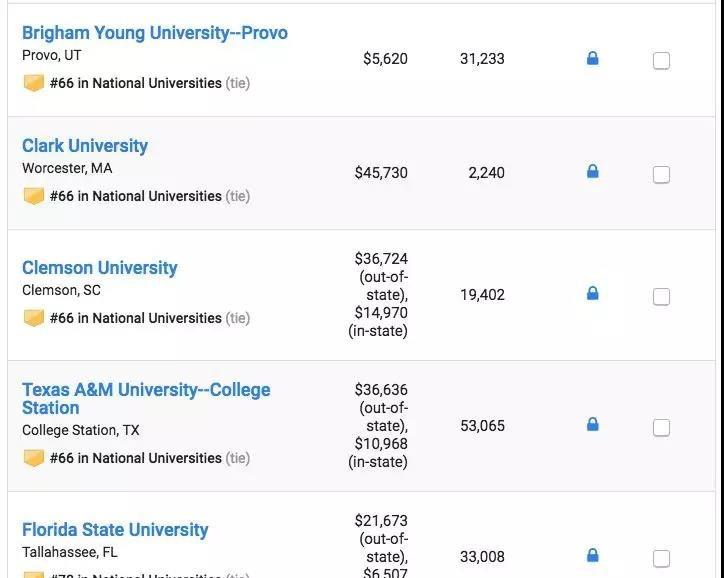
Task: Go to Florida State University link
Action: click(x=115, y=530)
